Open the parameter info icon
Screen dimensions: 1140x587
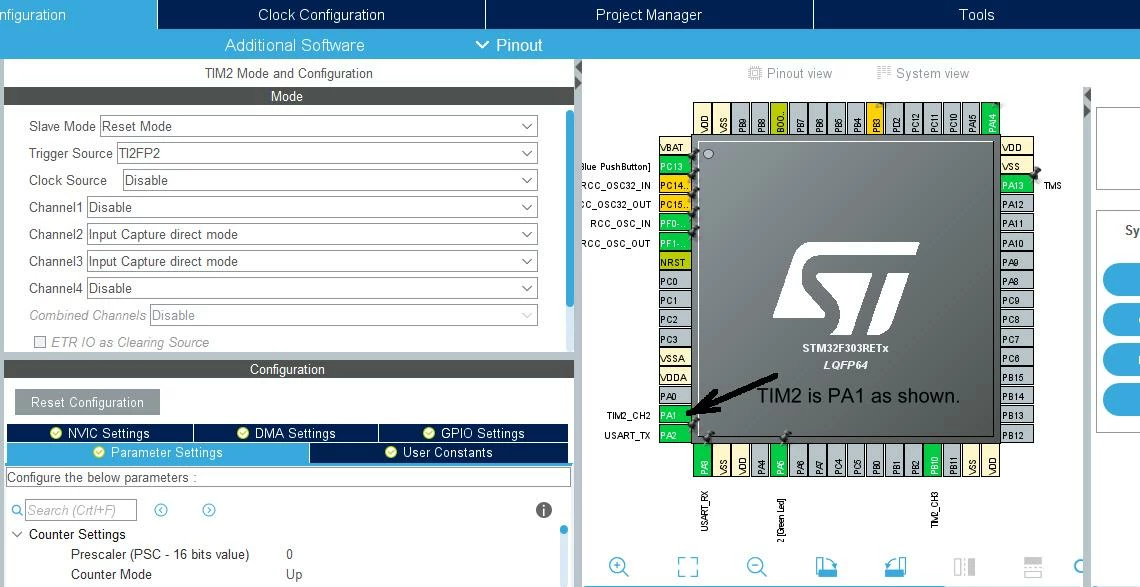click(x=544, y=510)
